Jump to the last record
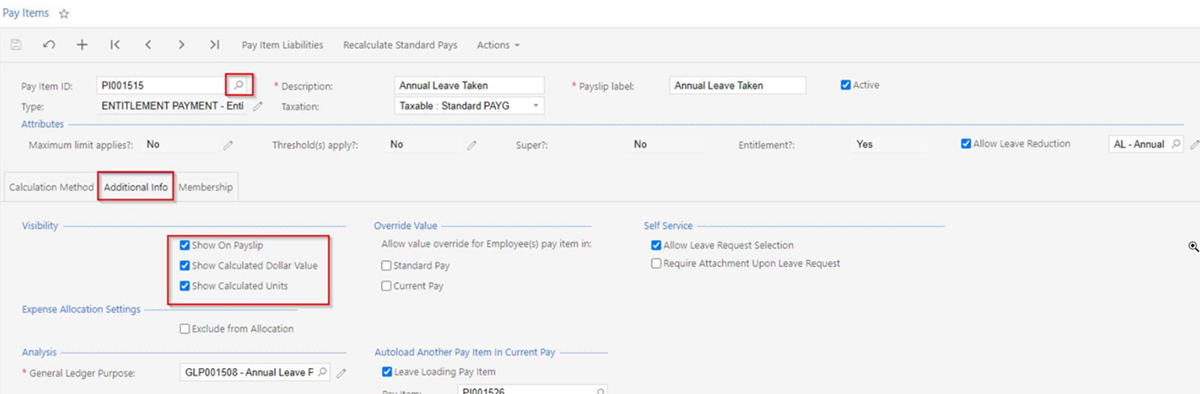Screen dimensions: 1200x394 214,45
